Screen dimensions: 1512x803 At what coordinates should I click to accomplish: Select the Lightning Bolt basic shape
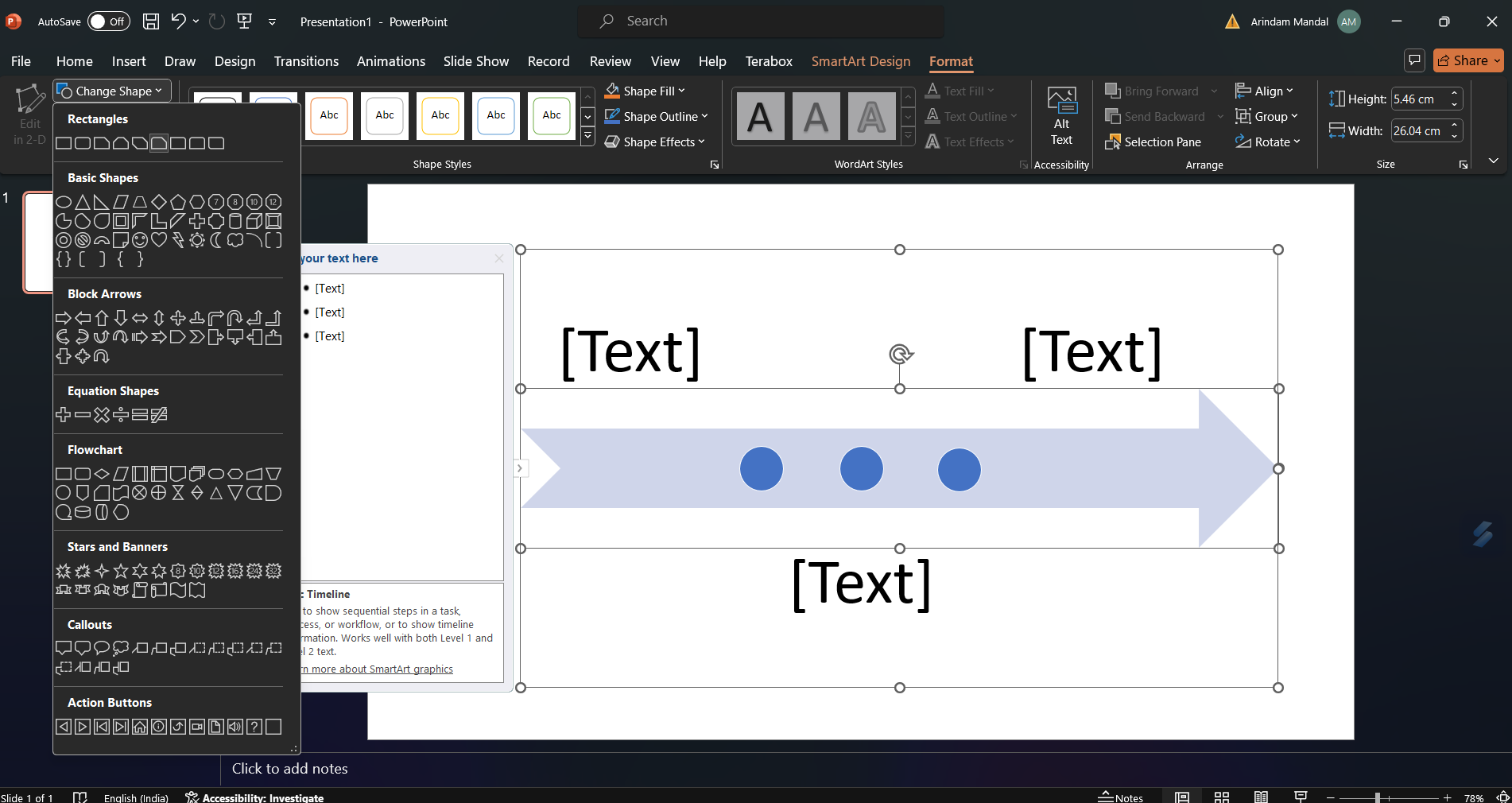pos(178,240)
